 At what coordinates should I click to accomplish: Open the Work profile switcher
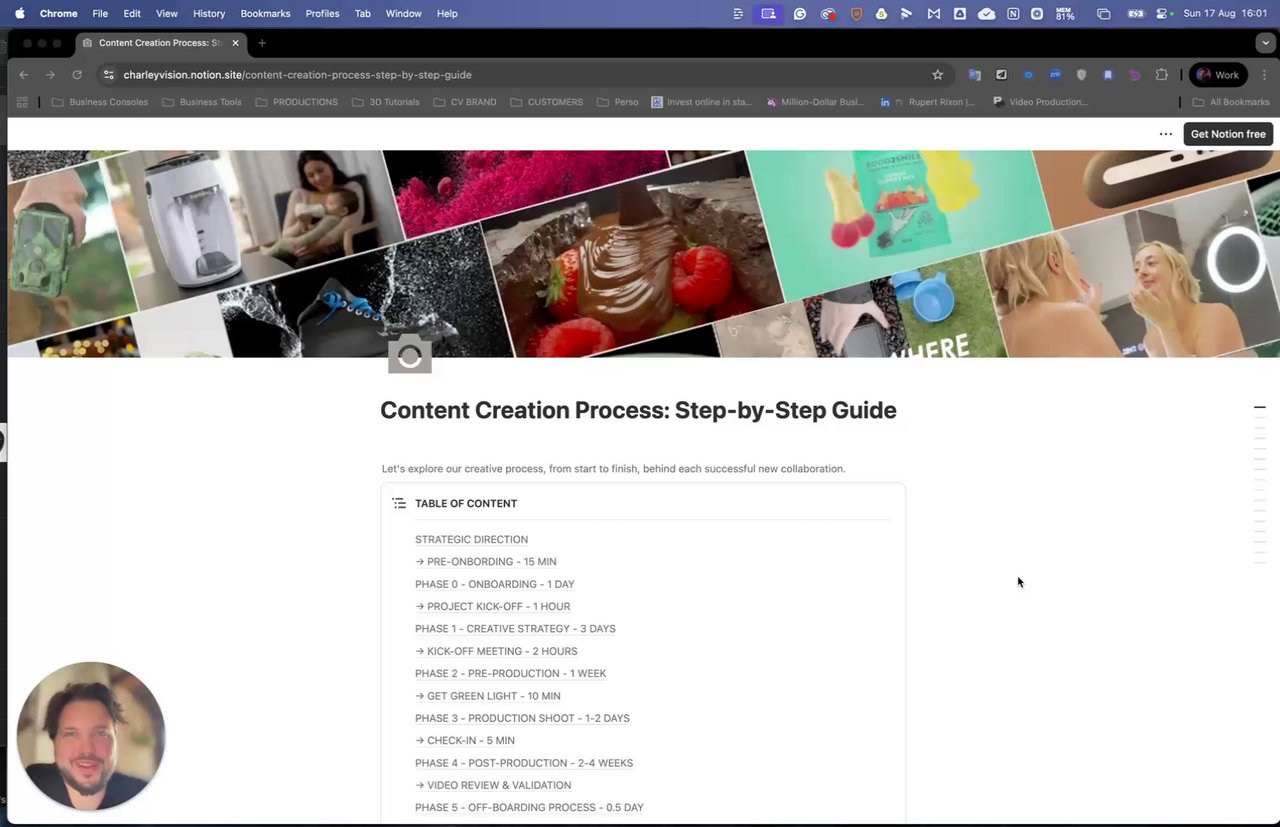point(1217,75)
